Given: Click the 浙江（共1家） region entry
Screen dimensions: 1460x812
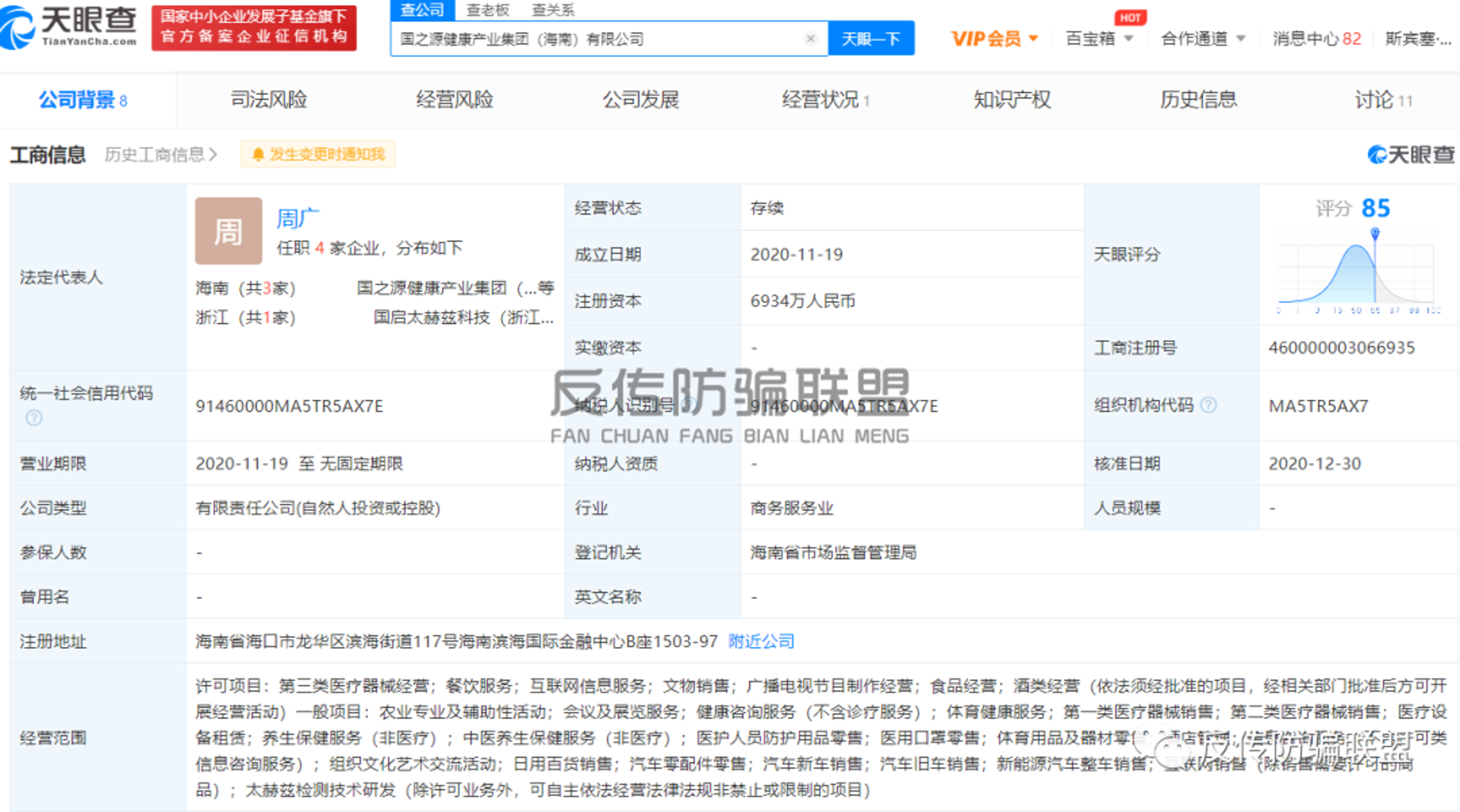Looking at the screenshot, I should [245, 317].
